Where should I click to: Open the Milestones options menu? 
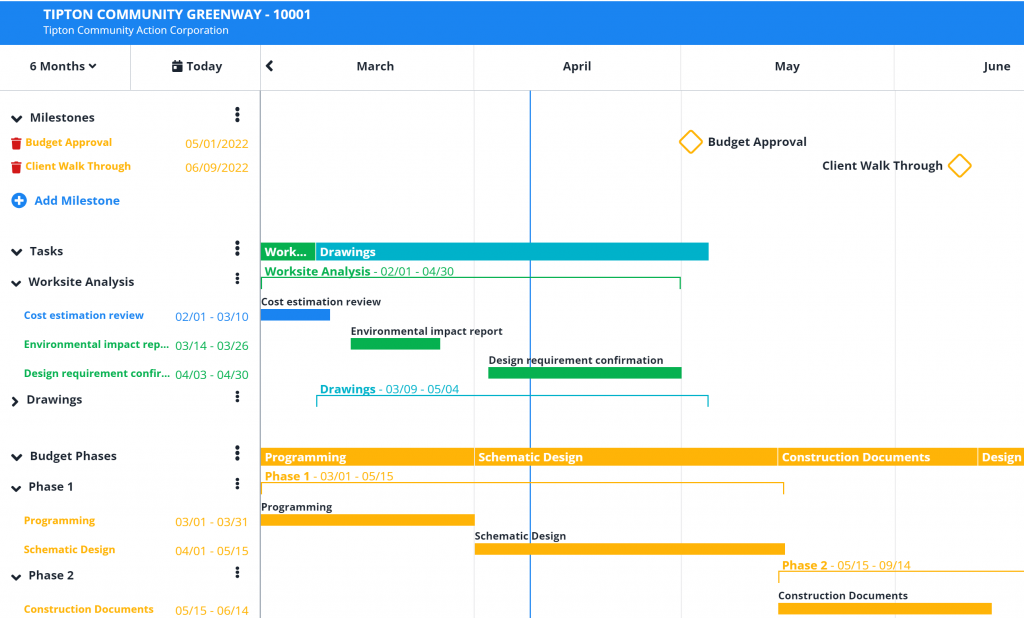(x=237, y=114)
